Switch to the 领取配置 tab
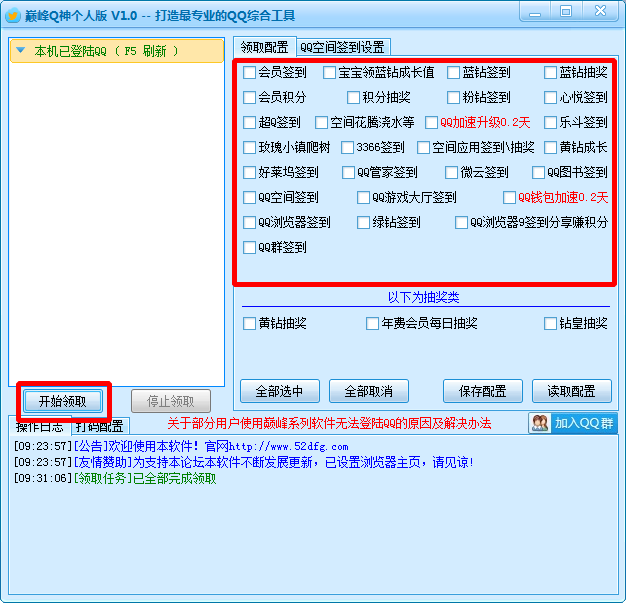The width and height of the screenshot is (626, 603). [x=264, y=47]
